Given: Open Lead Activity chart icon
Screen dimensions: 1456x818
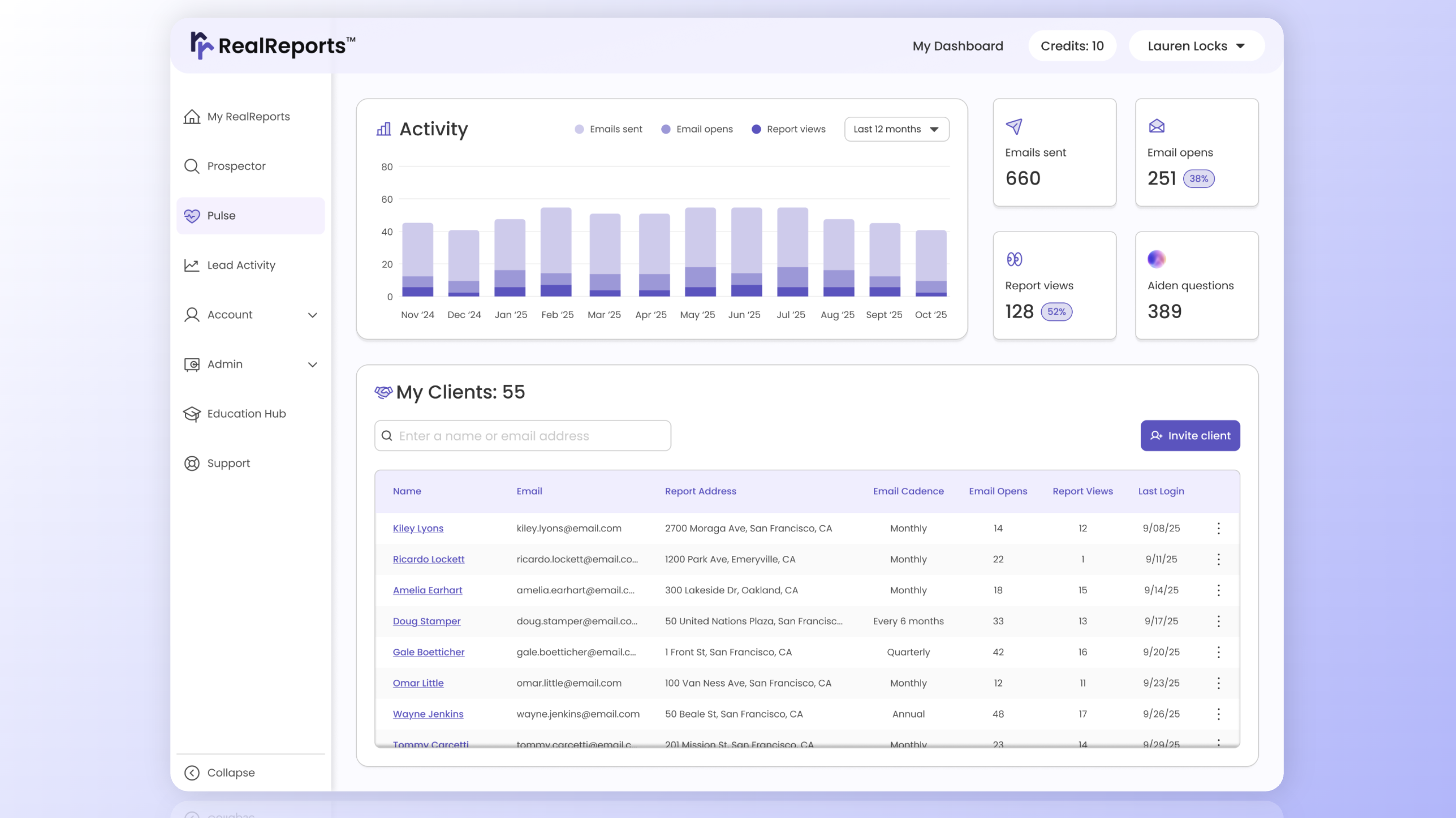Looking at the screenshot, I should click(192, 265).
